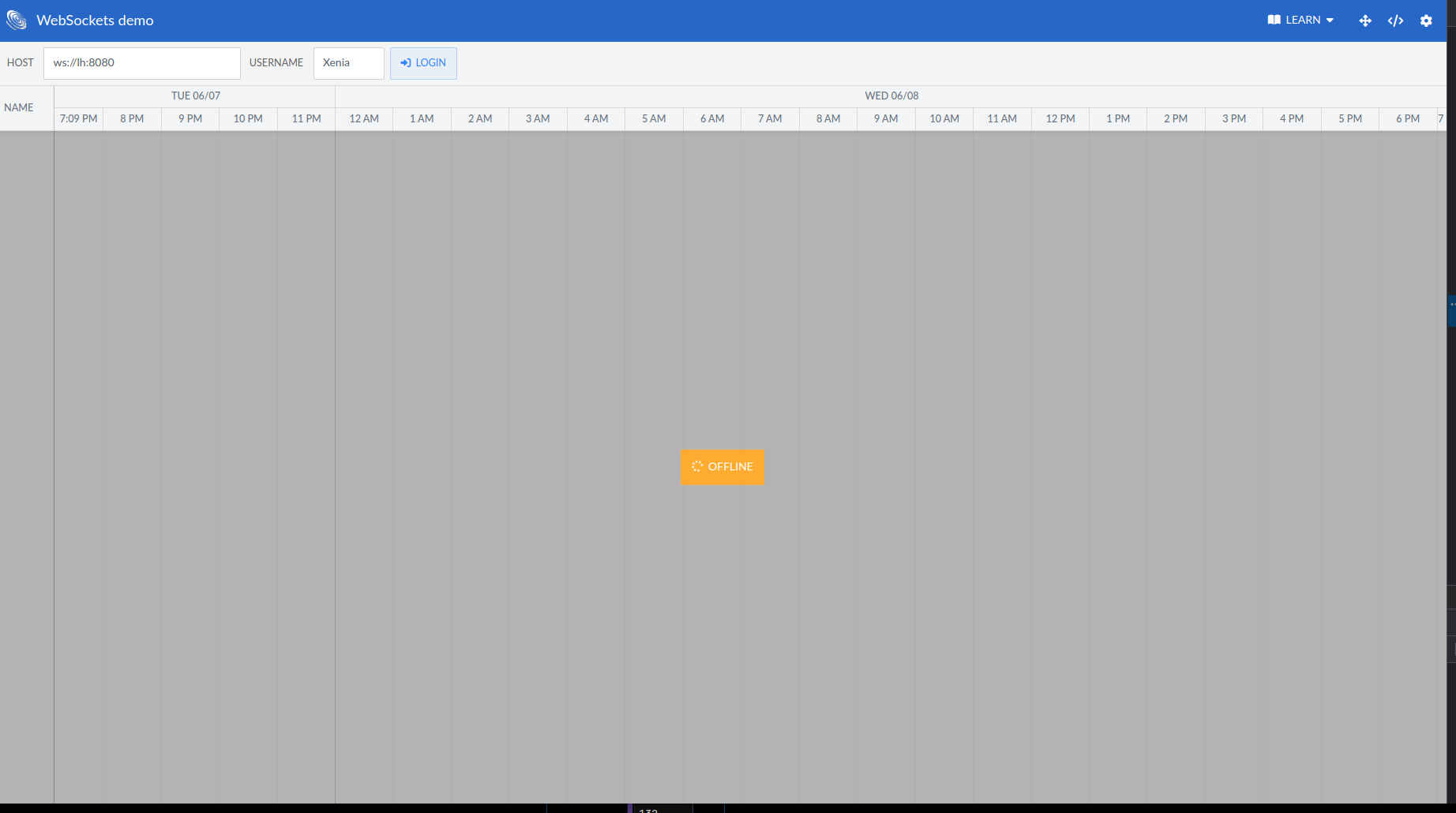1456x813 pixels.
Task: Click the book icon beside LEARN
Action: (1274, 19)
